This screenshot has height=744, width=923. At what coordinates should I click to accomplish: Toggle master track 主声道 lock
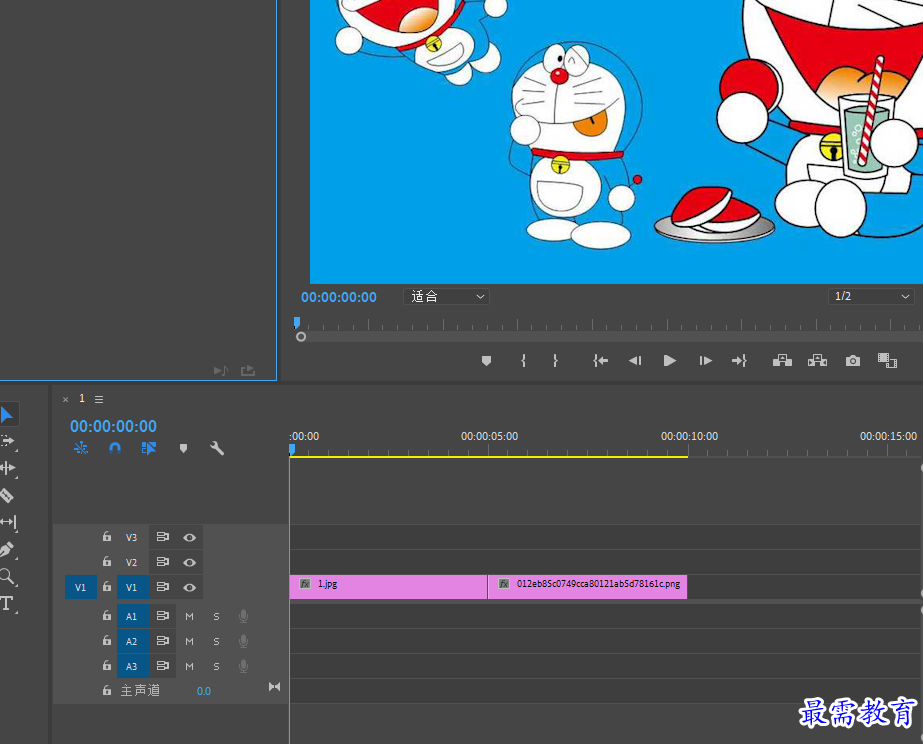(x=107, y=690)
